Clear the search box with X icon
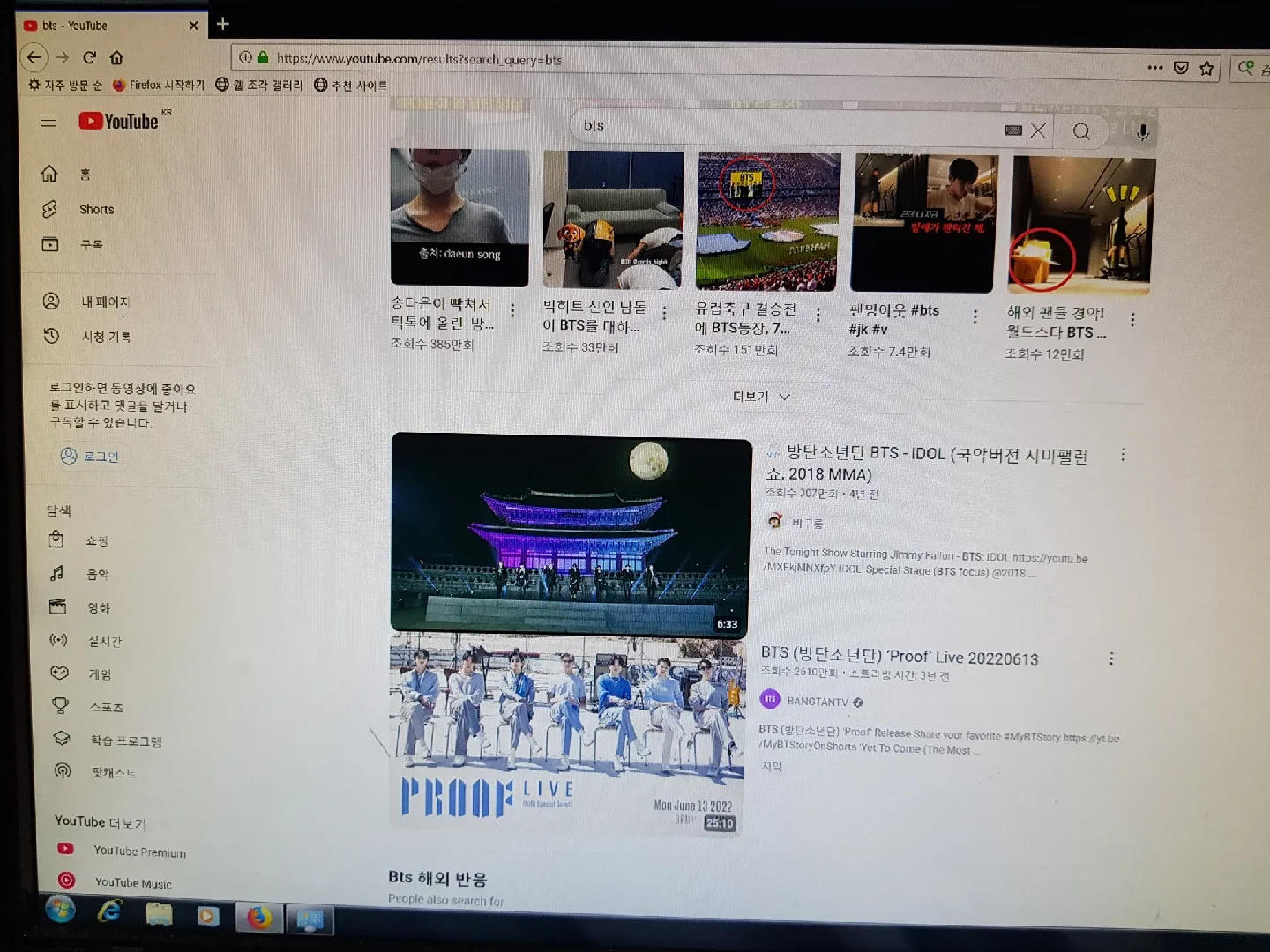Screen dimensions: 1270x952 pyautogui.click(x=1039, y=130)
